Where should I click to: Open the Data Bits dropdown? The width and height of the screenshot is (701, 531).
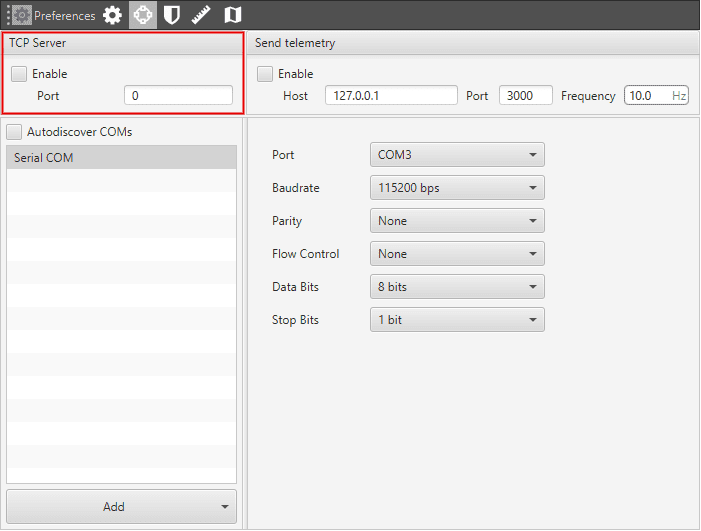[457, 287]
